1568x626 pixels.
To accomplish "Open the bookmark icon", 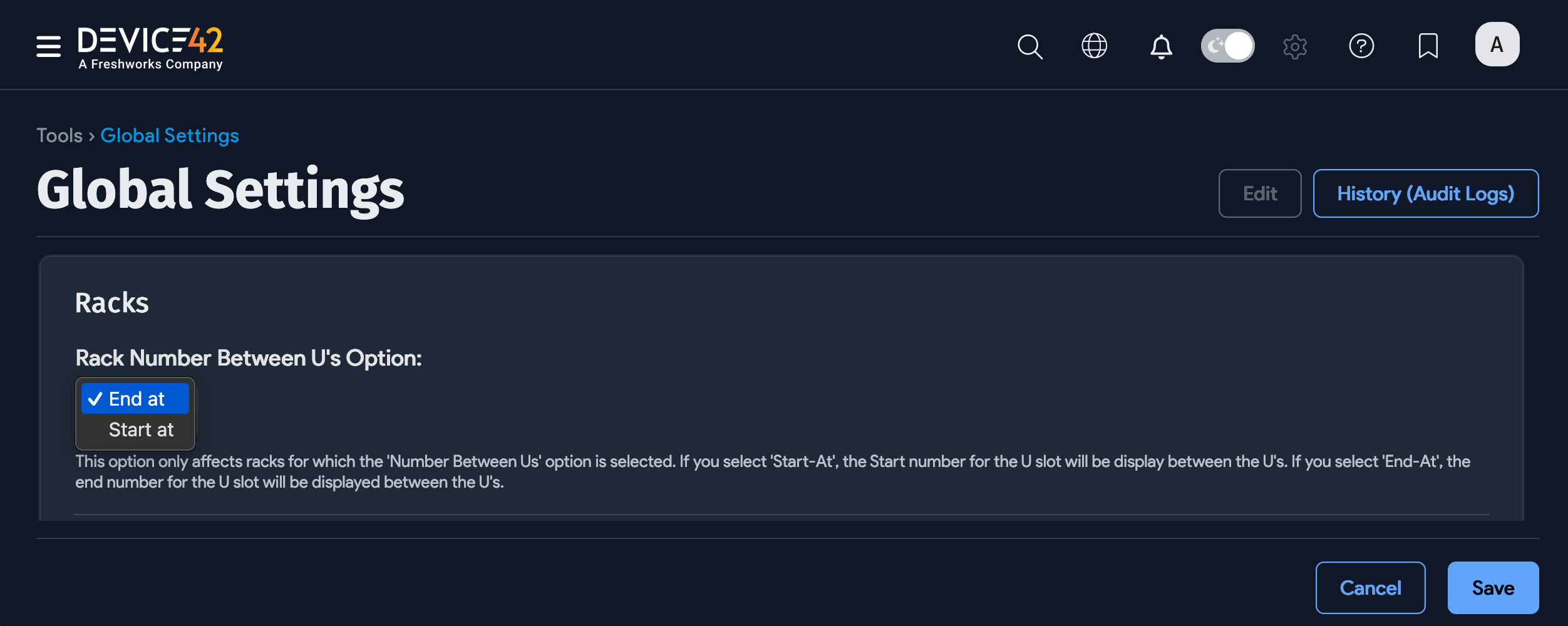I will 1428,46.
